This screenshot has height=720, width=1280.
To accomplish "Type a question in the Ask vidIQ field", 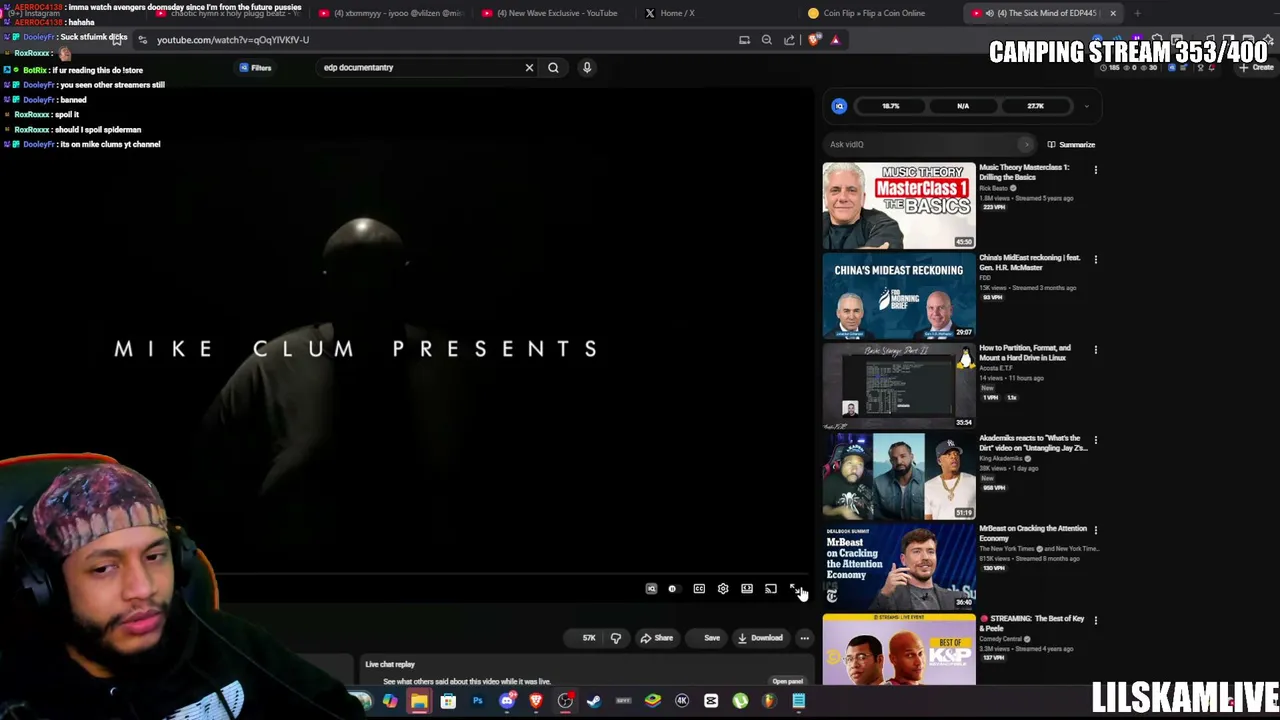I will point(921,145).
